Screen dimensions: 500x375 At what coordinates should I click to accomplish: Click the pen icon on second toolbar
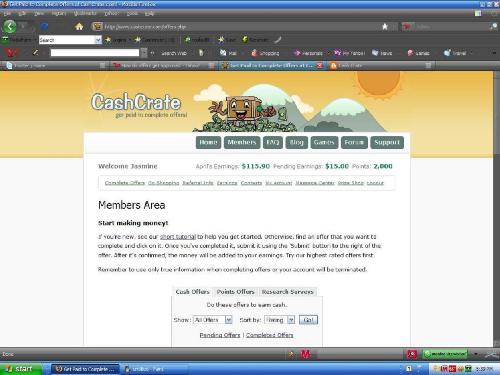pyautogui.click(x=278, y=40)
